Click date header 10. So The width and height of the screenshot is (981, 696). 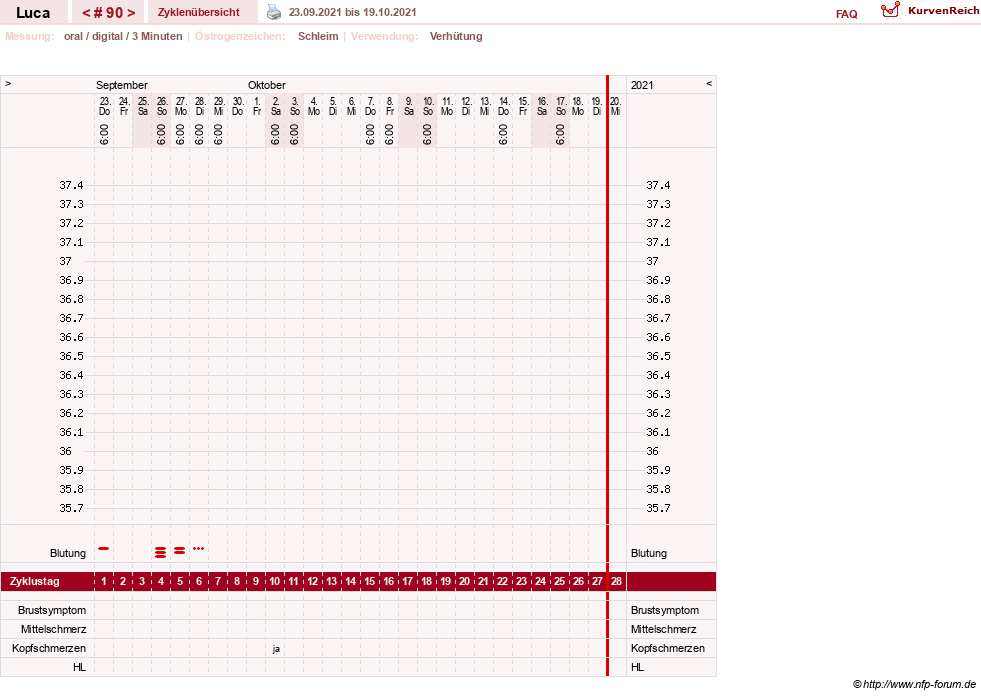tap(428, 106)
